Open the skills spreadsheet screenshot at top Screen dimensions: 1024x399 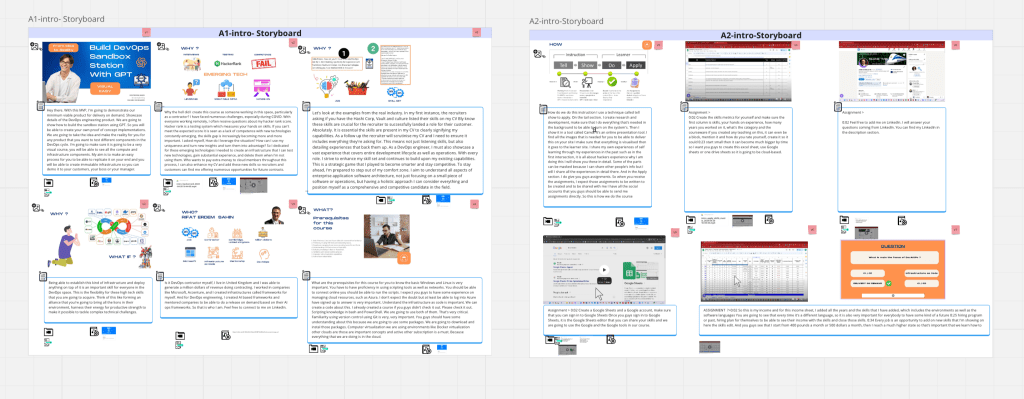pyautogui.click(x=738, y=71)
